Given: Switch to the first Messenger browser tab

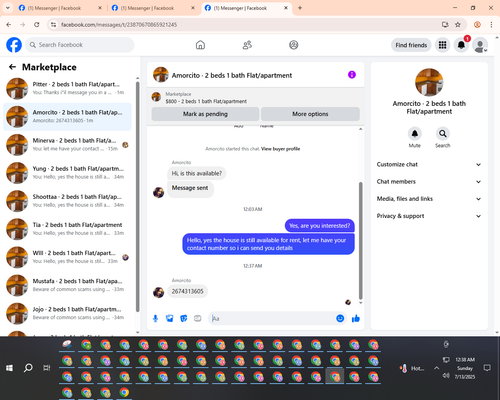Looking at the screenshot, I should (60, 8).
